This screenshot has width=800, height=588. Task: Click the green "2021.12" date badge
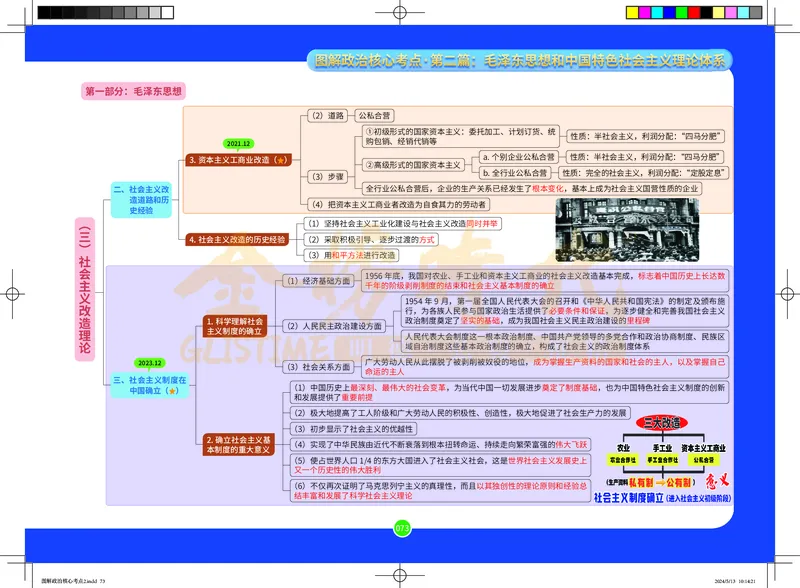click(238, 143)
